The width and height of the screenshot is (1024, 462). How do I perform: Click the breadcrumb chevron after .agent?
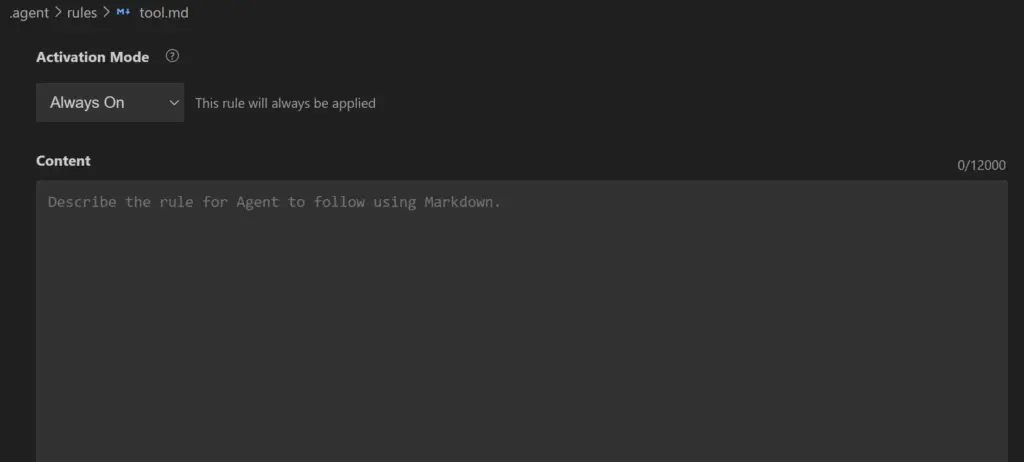pos(58,13)
